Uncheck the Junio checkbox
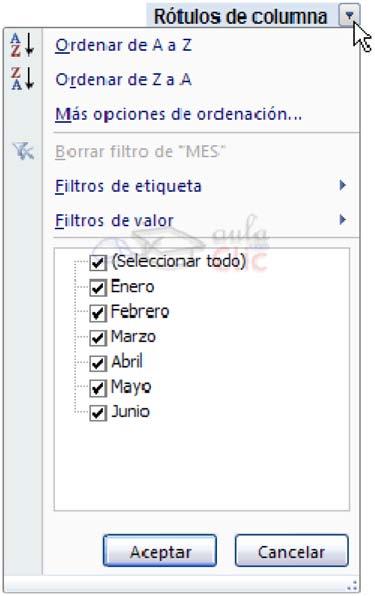 (98, 413)
